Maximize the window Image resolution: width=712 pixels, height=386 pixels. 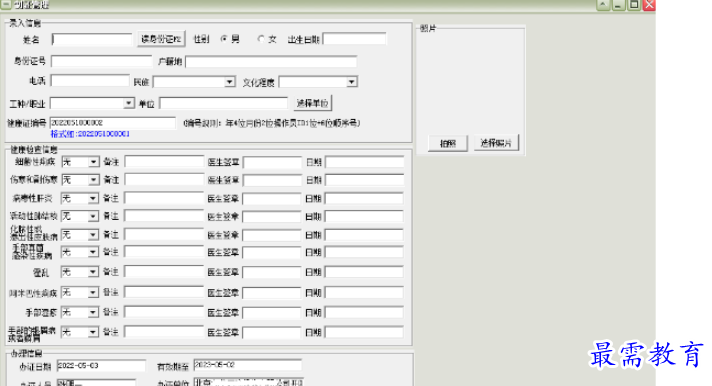(634, 5)
